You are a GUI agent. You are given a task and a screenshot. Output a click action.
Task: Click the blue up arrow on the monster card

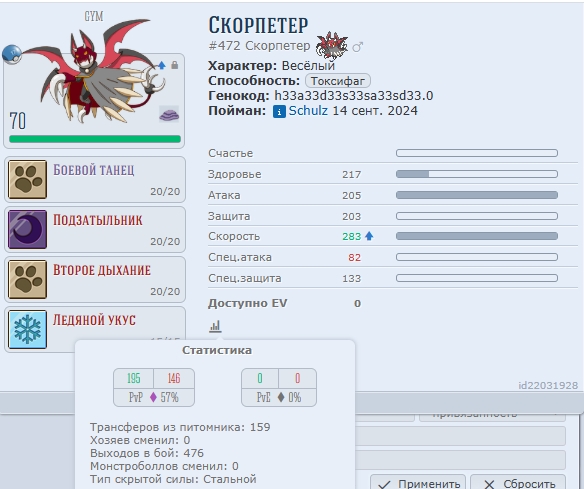162,66
